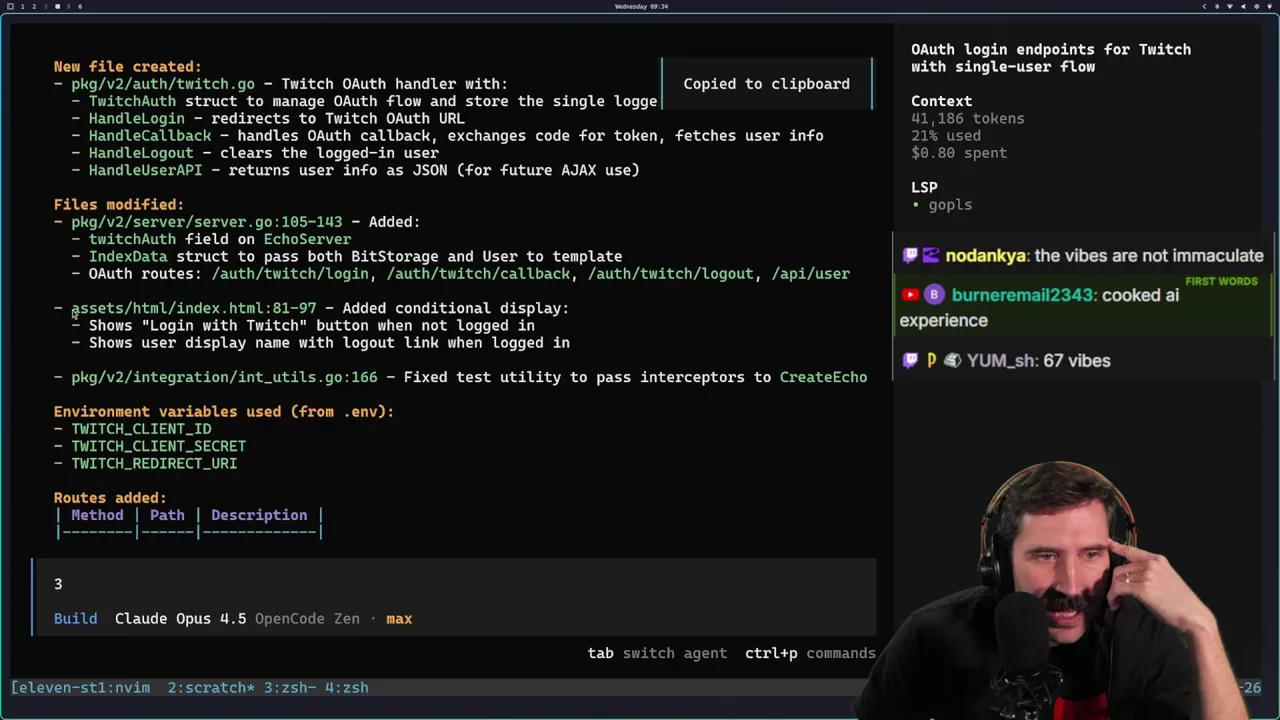This screenshot has width=1280, height=720.
Task: Click the keyboard badge icon beside YUM_sh
Action: [952, 360]
